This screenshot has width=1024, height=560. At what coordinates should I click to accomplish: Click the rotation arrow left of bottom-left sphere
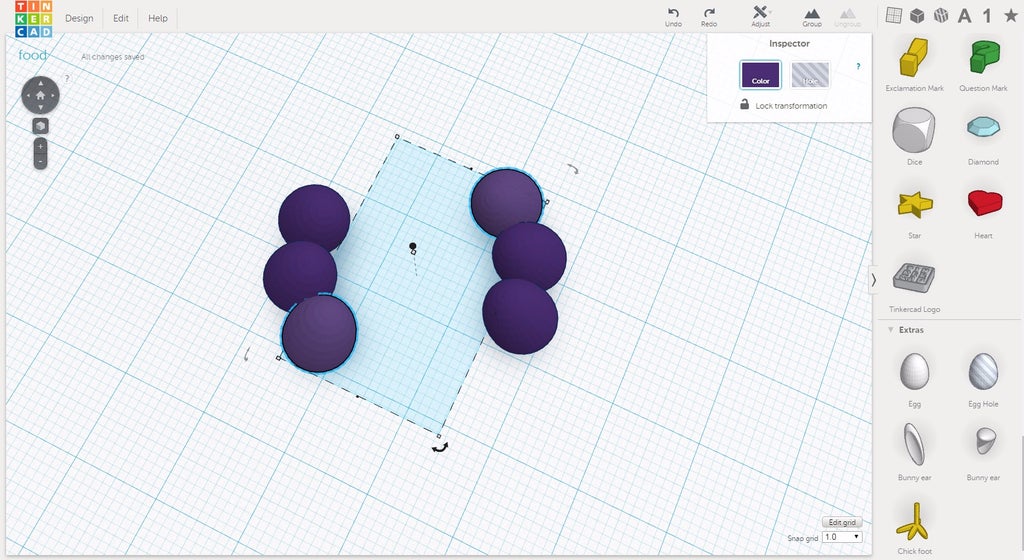click(x=246, y=354)
